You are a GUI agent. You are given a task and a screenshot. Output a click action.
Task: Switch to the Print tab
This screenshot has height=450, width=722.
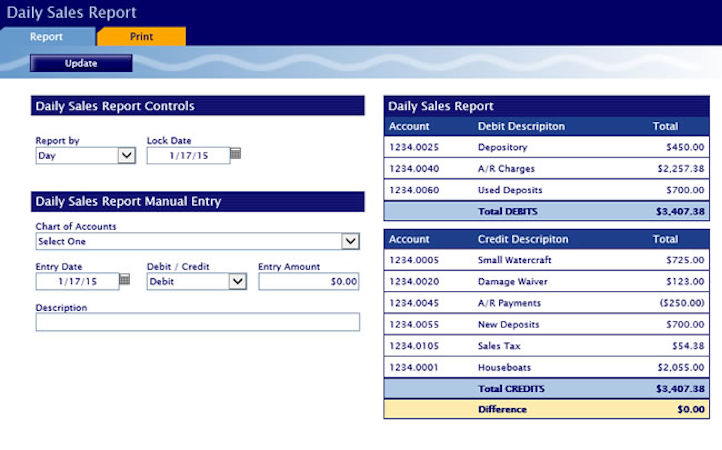(141, 36)
